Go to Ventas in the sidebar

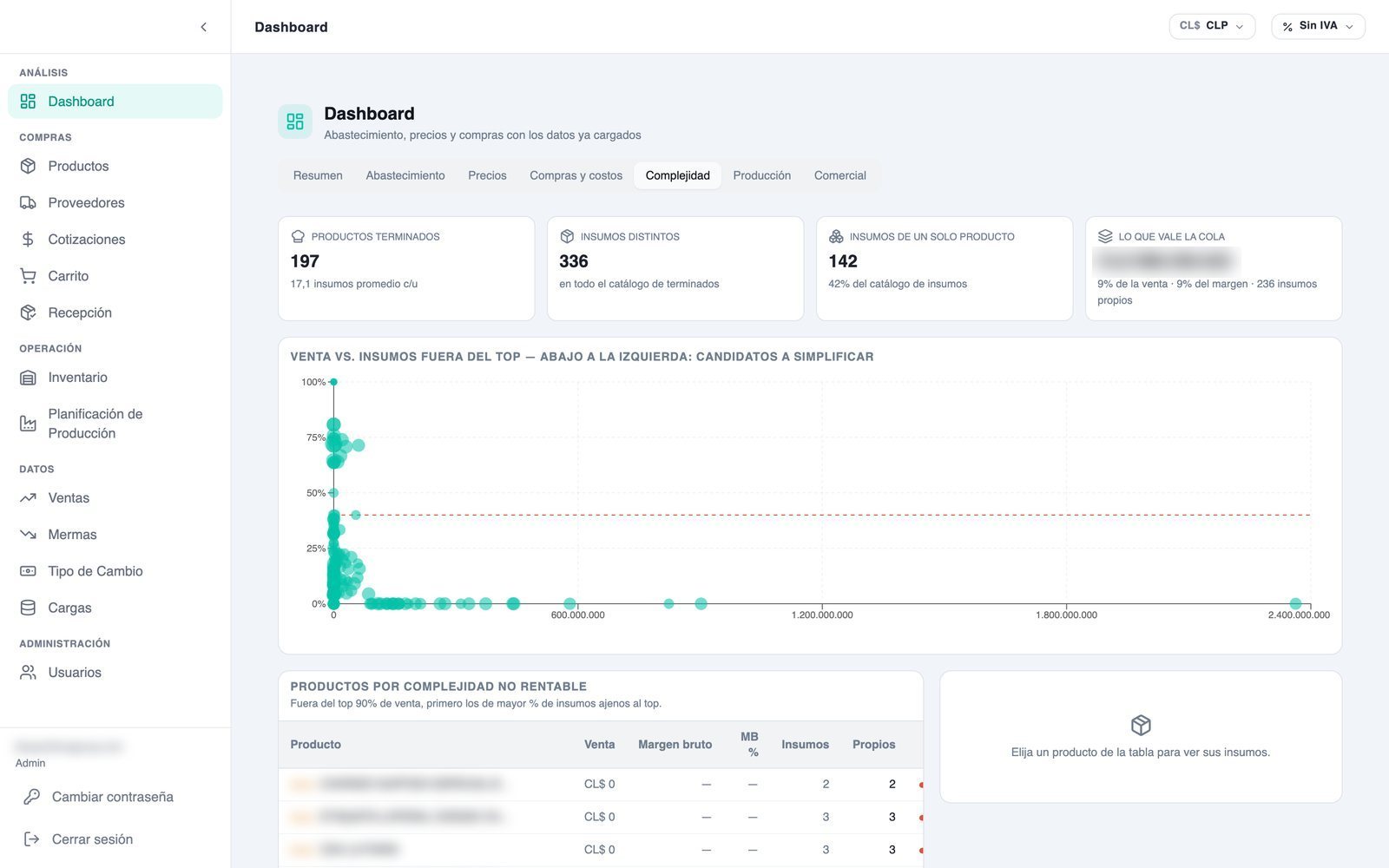coord(115,498)
